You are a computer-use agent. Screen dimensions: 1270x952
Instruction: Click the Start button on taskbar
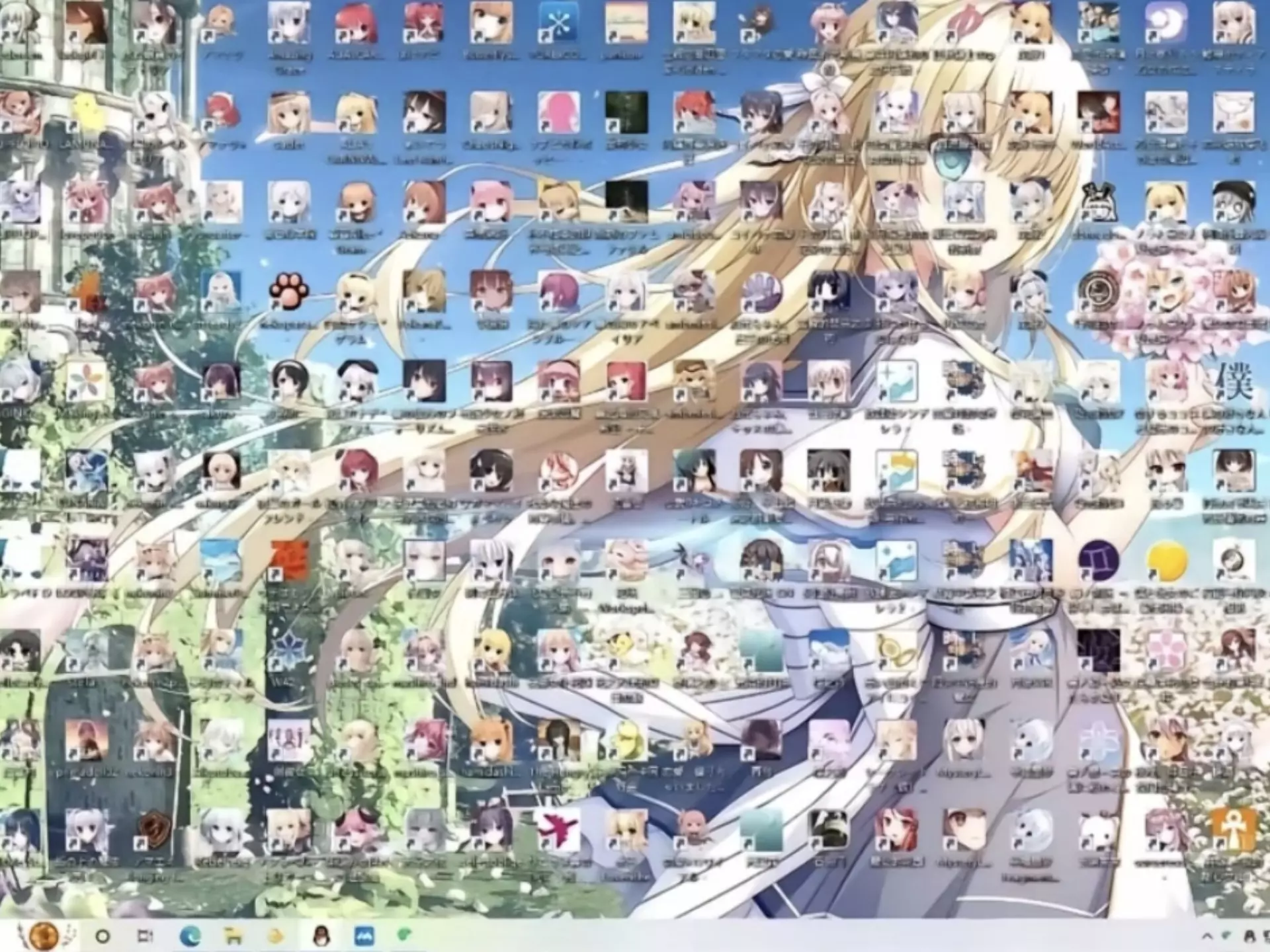tap(44, 935)
